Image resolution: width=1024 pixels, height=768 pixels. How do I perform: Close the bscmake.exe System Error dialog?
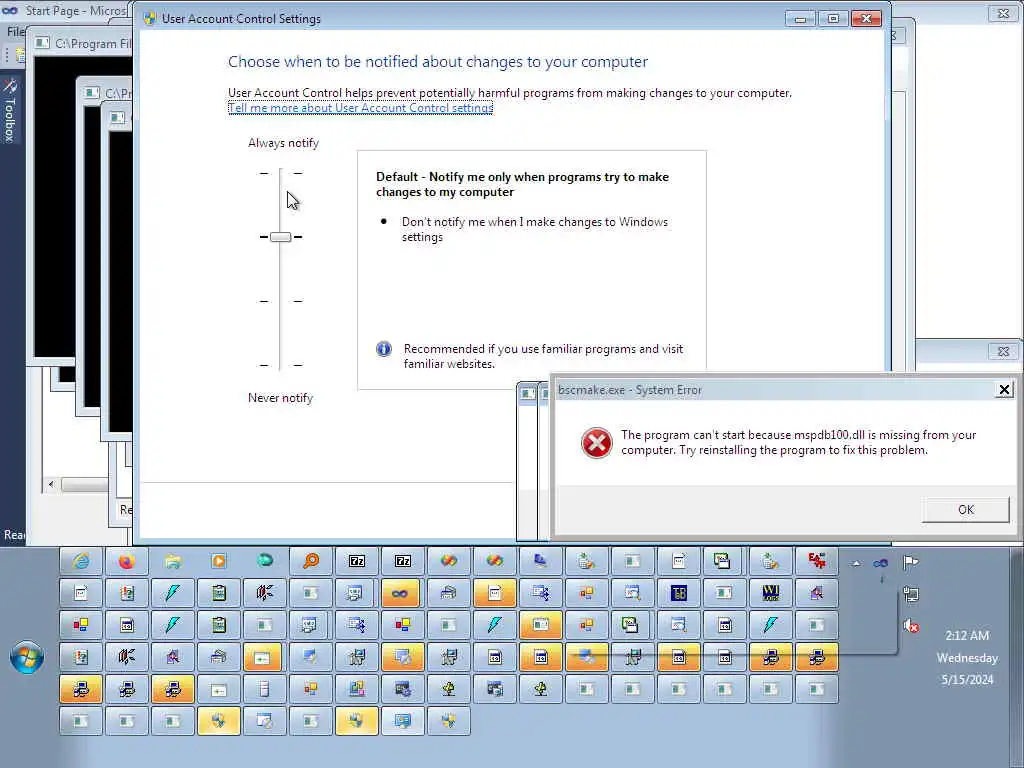(x=1004, y=390)
